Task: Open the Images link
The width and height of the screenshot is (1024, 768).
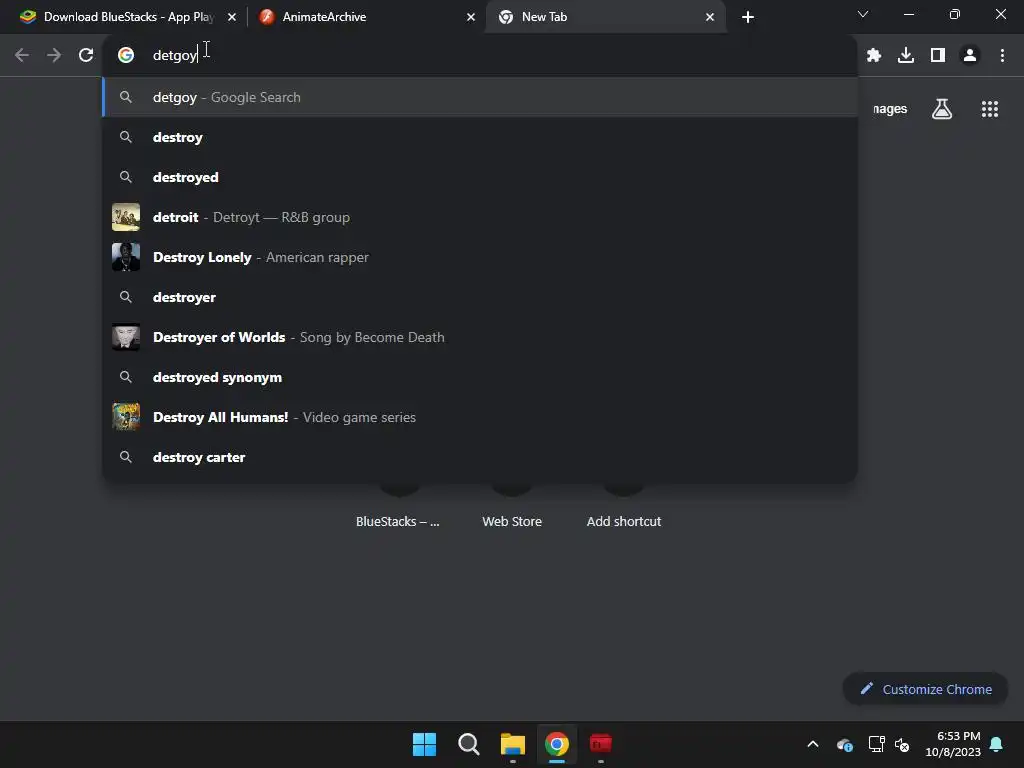Action: [890, 109]
